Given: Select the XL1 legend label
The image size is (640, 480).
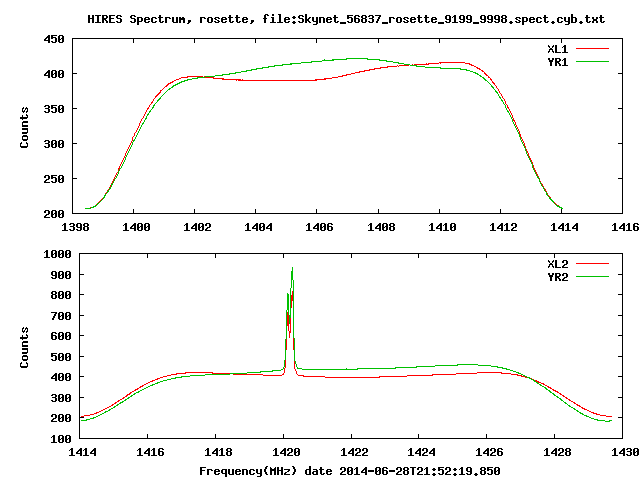Looking at the screenshot, I should point(558,49).
